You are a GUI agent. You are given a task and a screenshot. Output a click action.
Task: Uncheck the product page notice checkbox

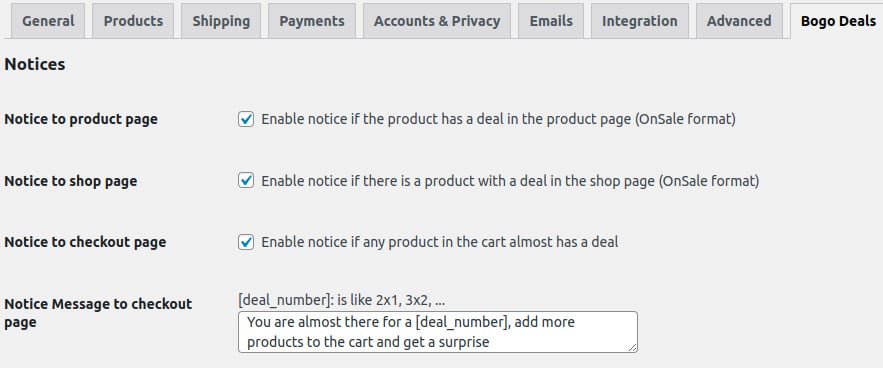(x=246, y=119)
